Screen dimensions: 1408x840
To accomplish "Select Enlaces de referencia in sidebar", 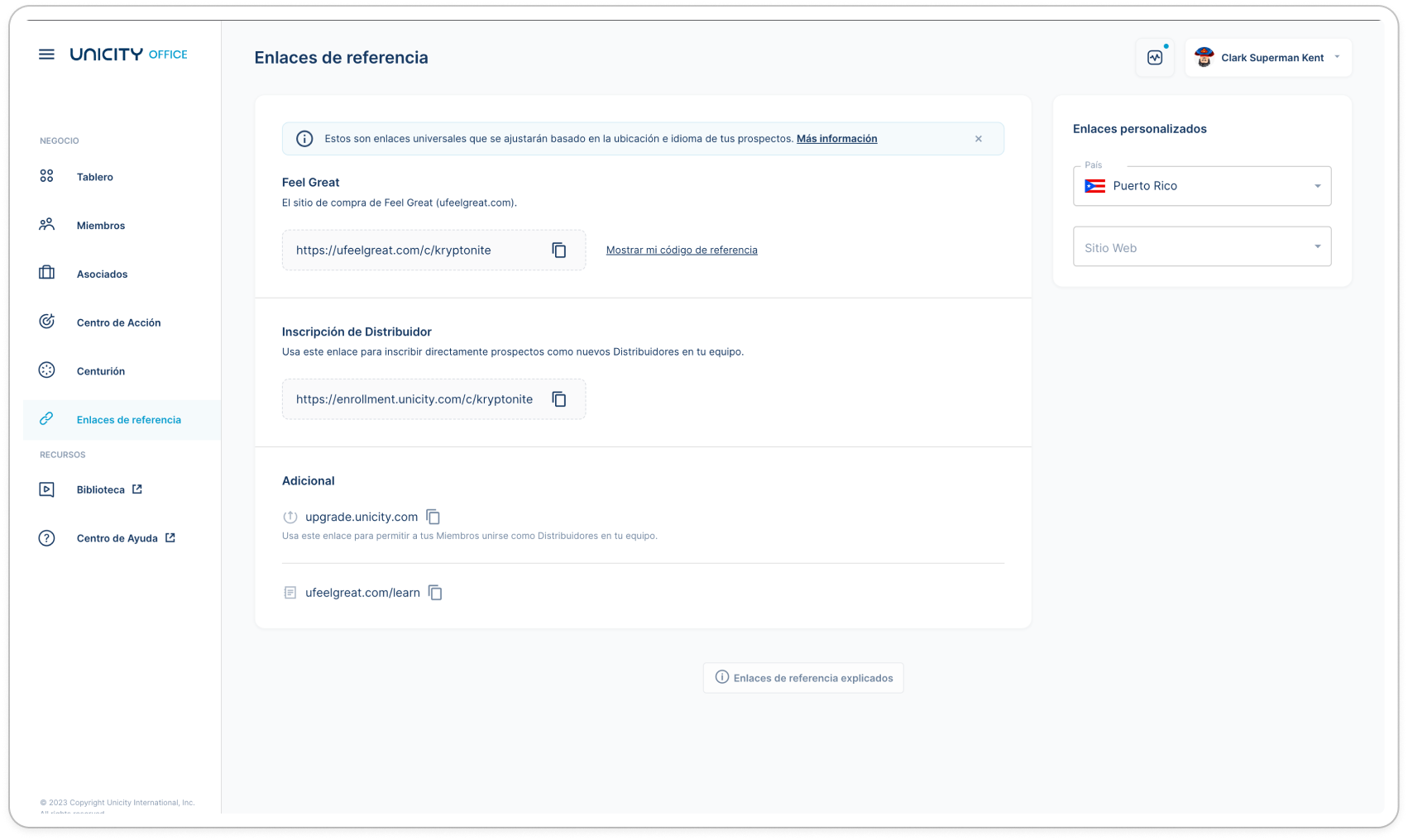I will click(122, 420).
